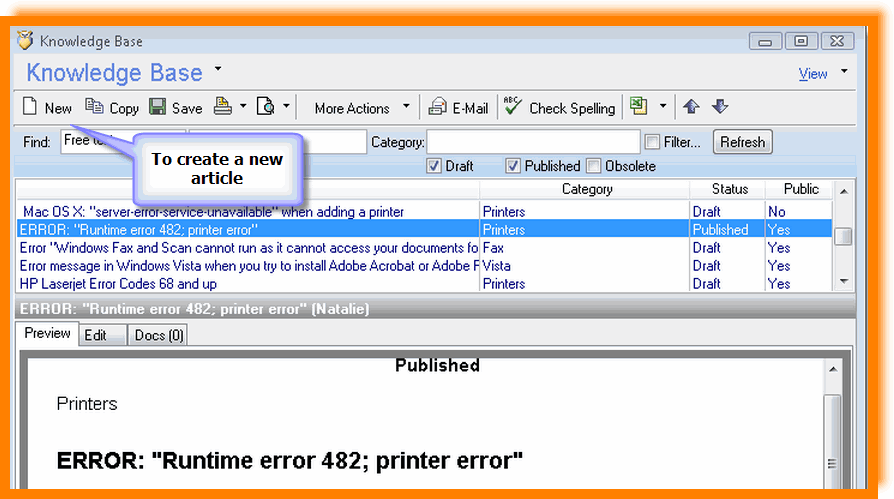Click the Refresh button
This screenshot has width=894, height=499.
click(x=742, y=142)
